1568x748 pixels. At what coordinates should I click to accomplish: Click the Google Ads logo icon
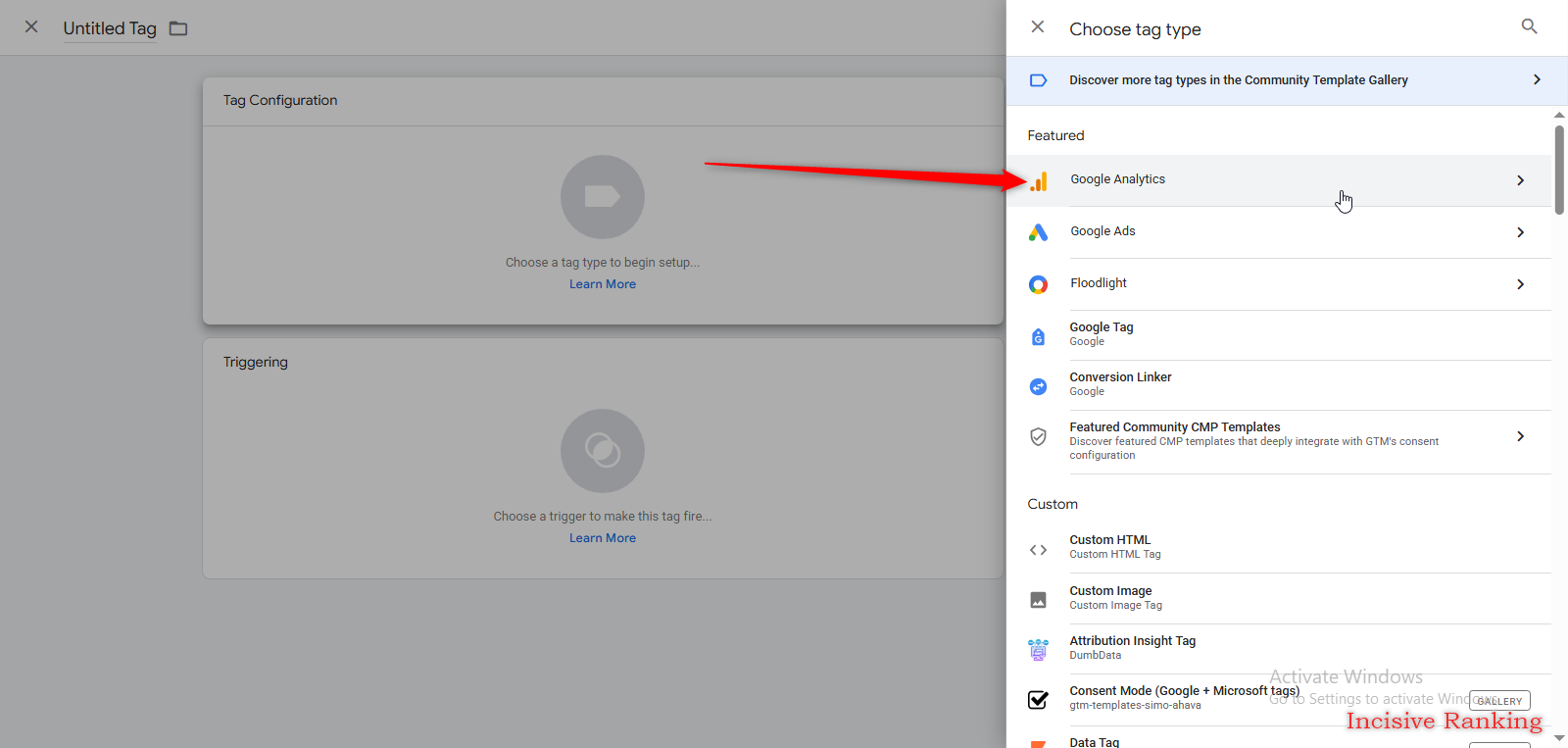pyautogui.click(x=1039, y=232)
